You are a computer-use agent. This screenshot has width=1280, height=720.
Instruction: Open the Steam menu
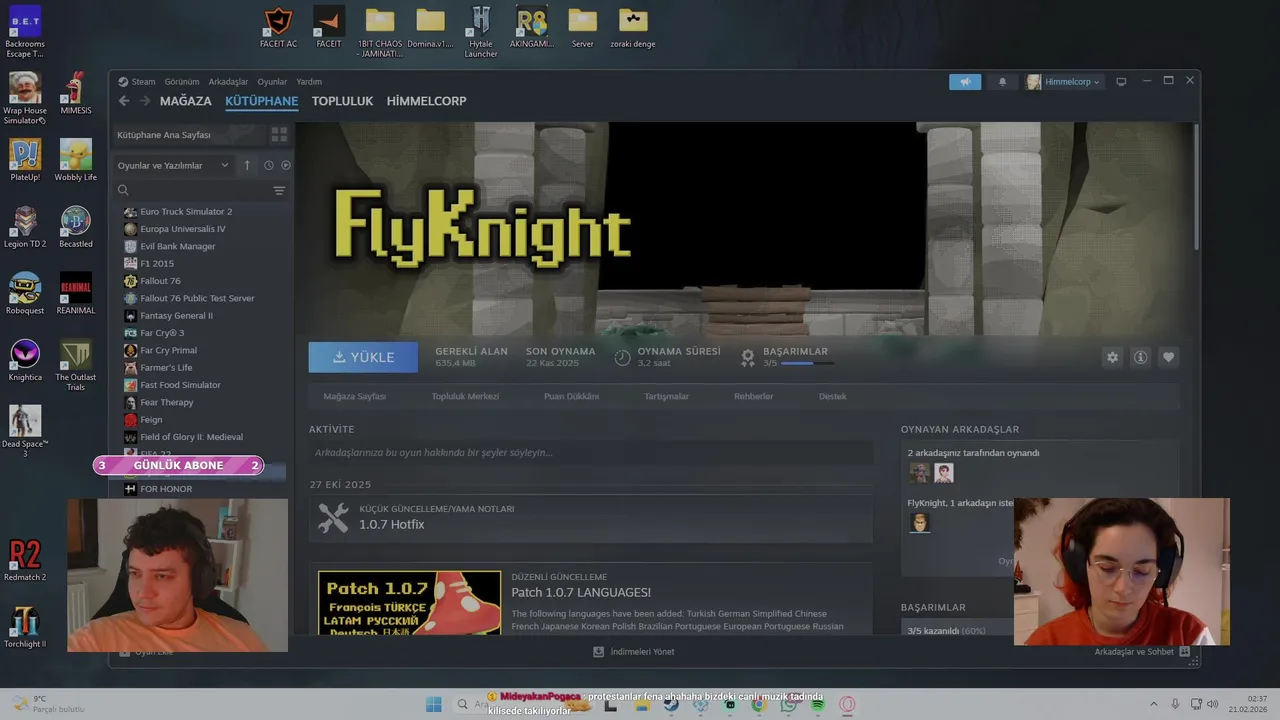(143, 82)
